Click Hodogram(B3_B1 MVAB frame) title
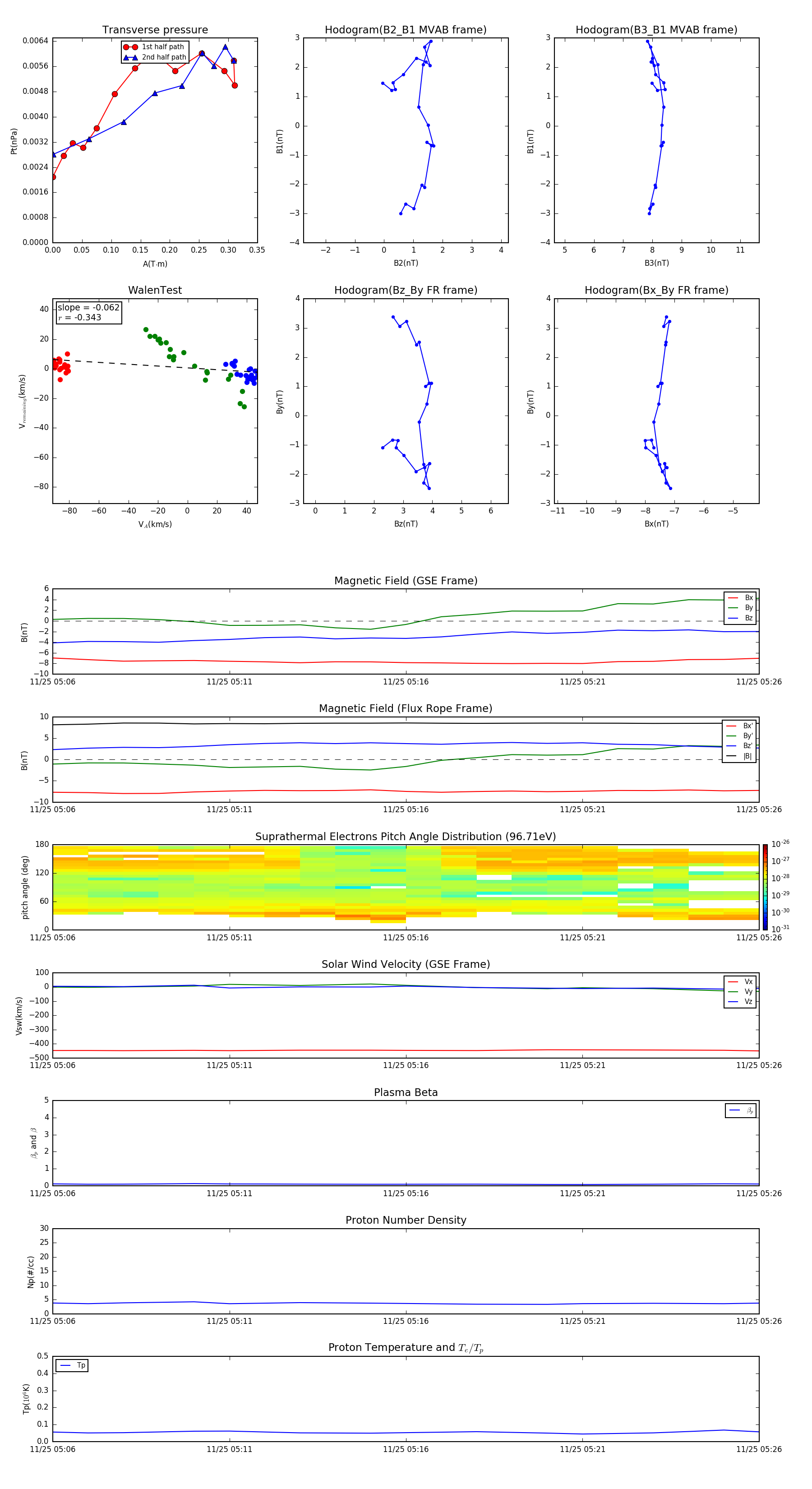The height and width of the screenshot is (1489, 812). [x=656, y=30]
